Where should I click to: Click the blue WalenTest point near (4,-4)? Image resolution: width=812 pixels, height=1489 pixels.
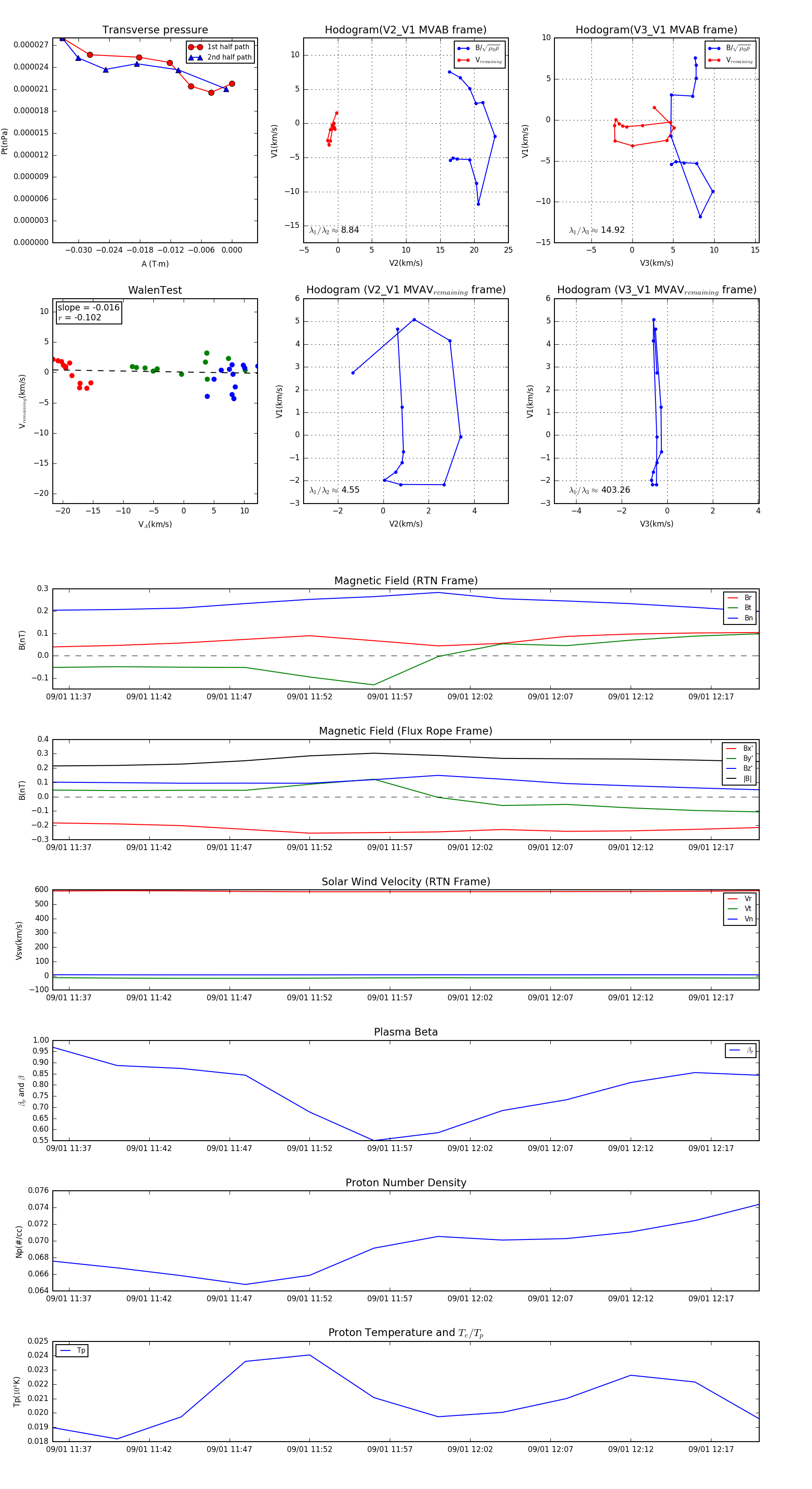click(207, 397)
